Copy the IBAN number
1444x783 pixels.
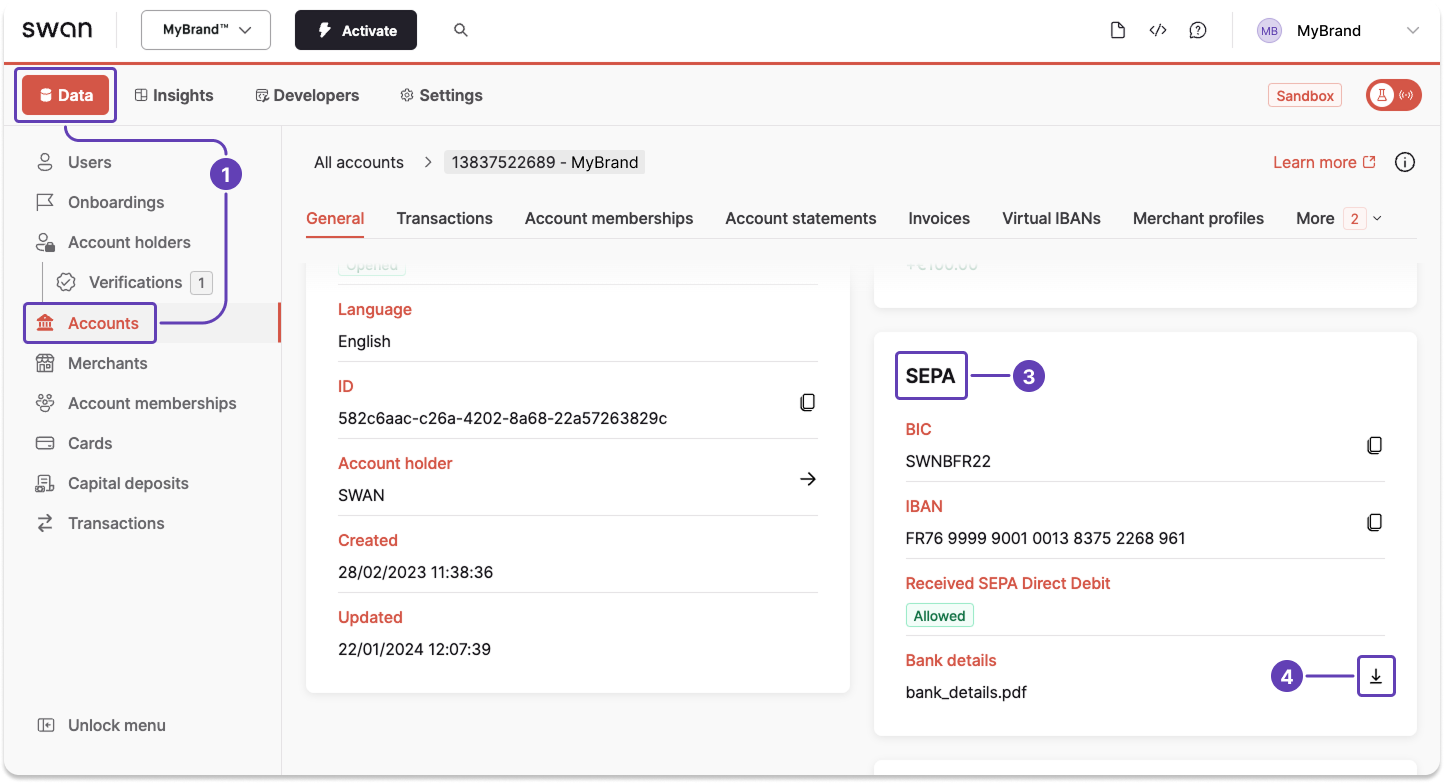pos(1375,522)
